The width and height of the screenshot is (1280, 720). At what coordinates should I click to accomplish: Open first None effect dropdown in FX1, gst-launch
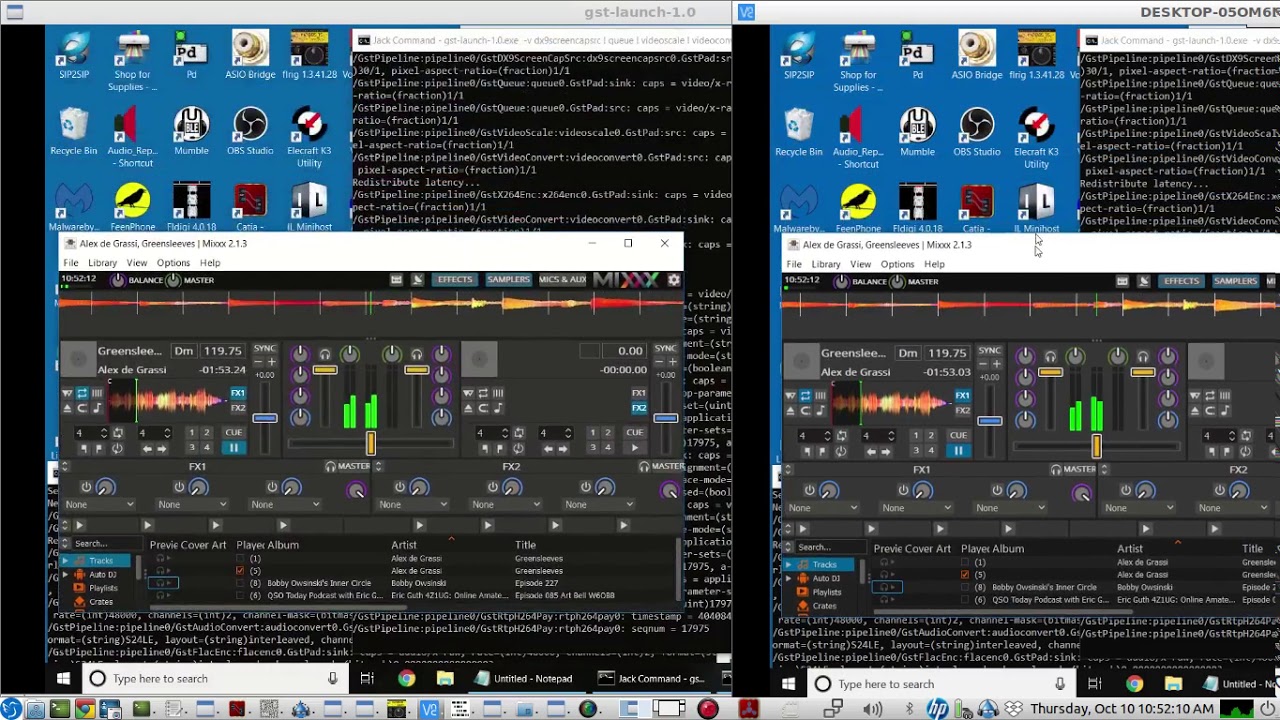tap(100, 504)
